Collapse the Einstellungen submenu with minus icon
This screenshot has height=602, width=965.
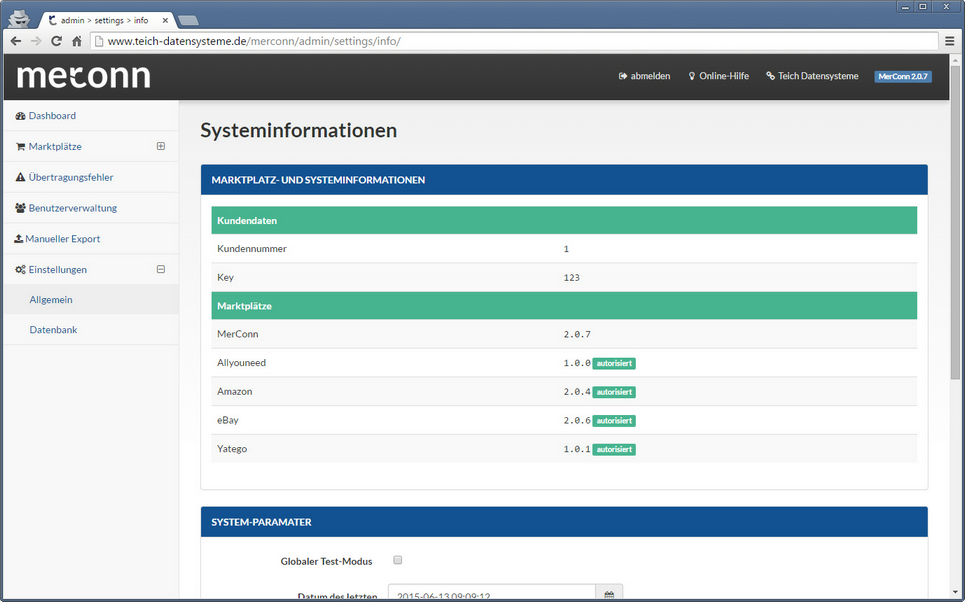pyautogui.click(x=161, y=270)
